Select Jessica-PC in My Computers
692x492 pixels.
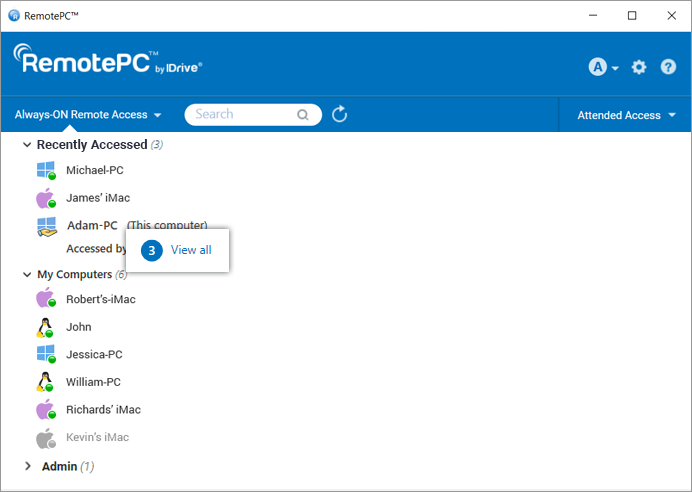pyautogui.click(x=94, y=354)
